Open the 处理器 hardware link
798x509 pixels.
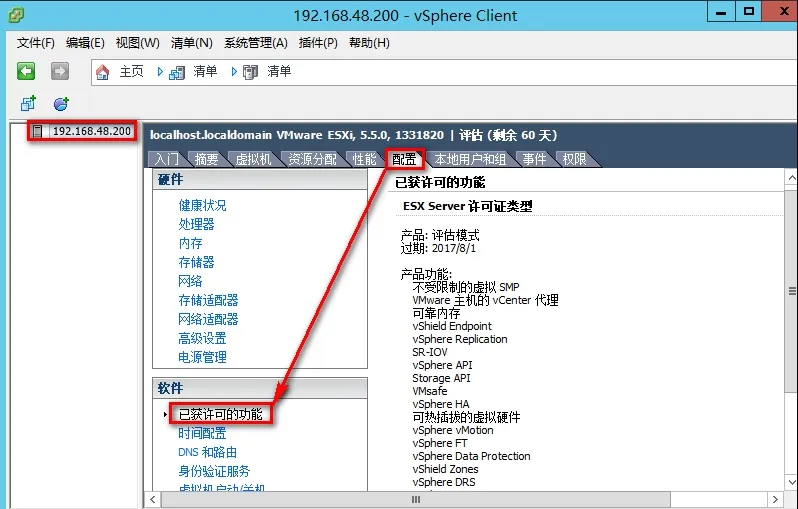(196, 224)
